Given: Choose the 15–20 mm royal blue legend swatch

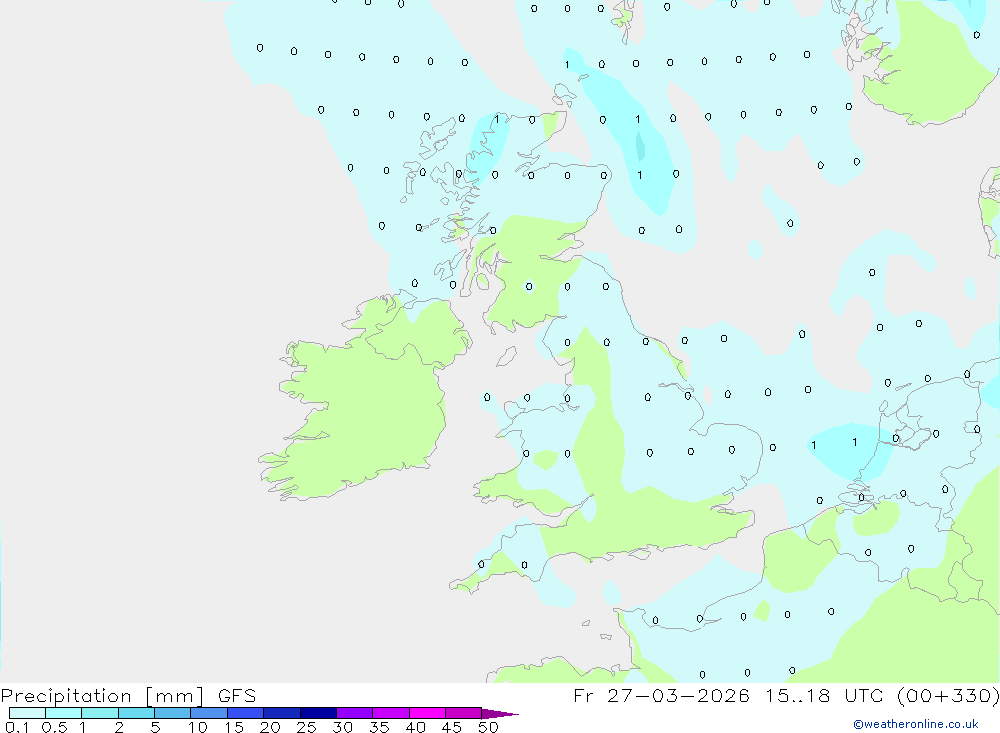Looking at the screenshot, I should pyautogui.click(x=246, y=713).
